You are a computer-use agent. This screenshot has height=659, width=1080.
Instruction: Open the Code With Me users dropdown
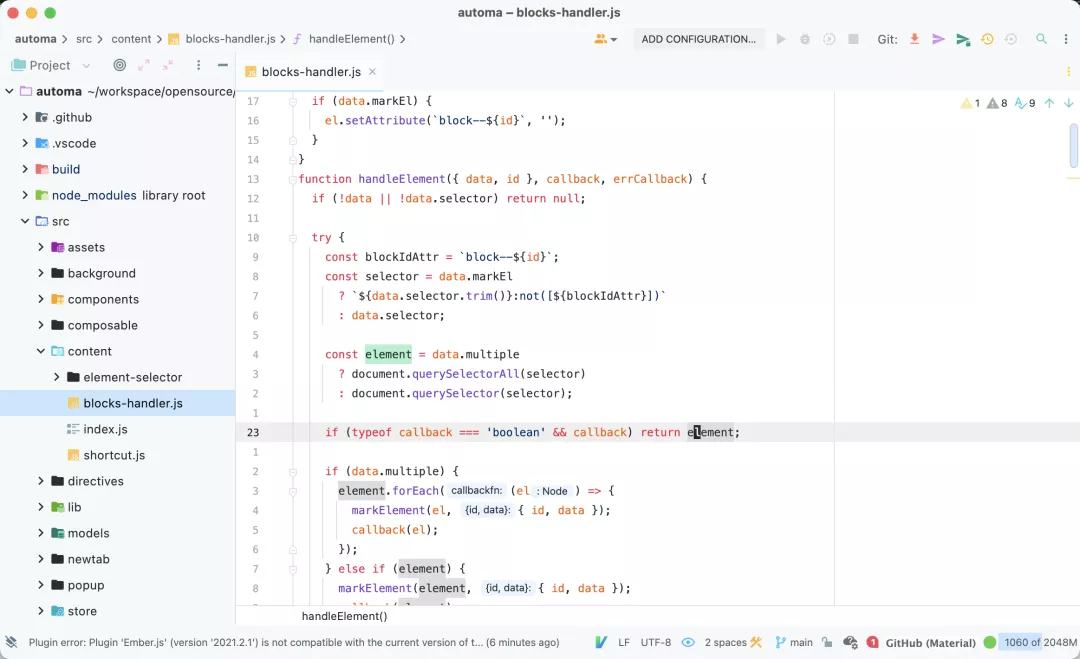(x=605, y=39)
